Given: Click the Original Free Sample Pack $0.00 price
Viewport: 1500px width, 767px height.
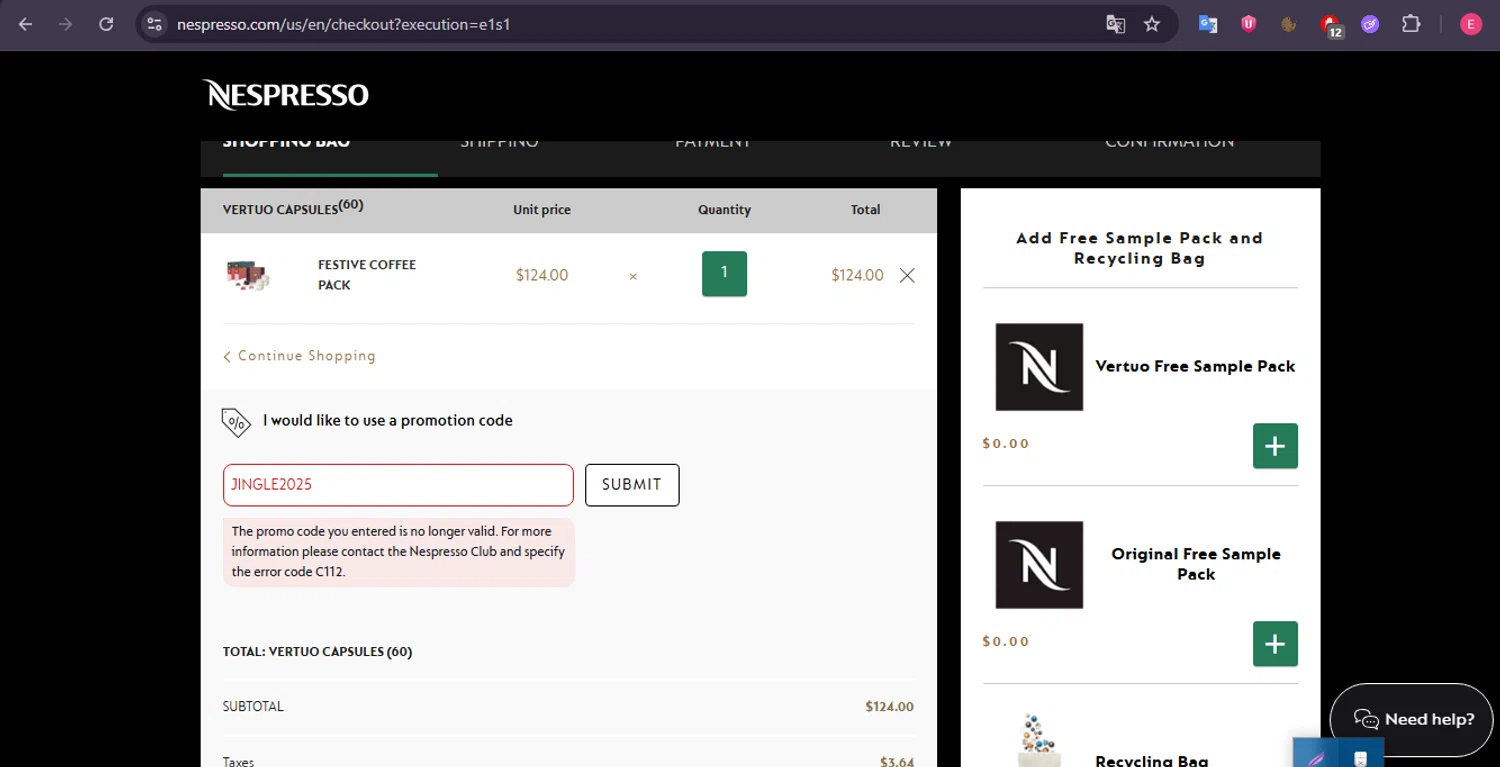Looking at the screenshot, I should tap(1006, 642).
